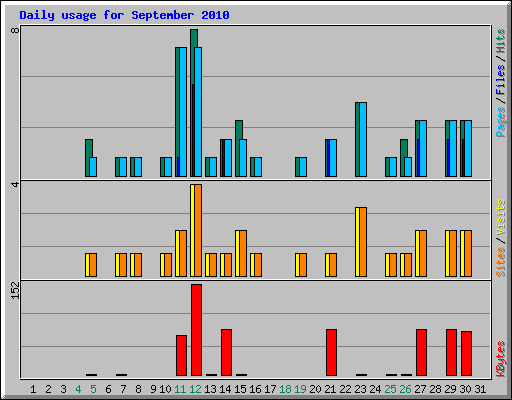Click the 'Visits' legend label
Viewport: 512px width, 400px height.
(500, 217)
